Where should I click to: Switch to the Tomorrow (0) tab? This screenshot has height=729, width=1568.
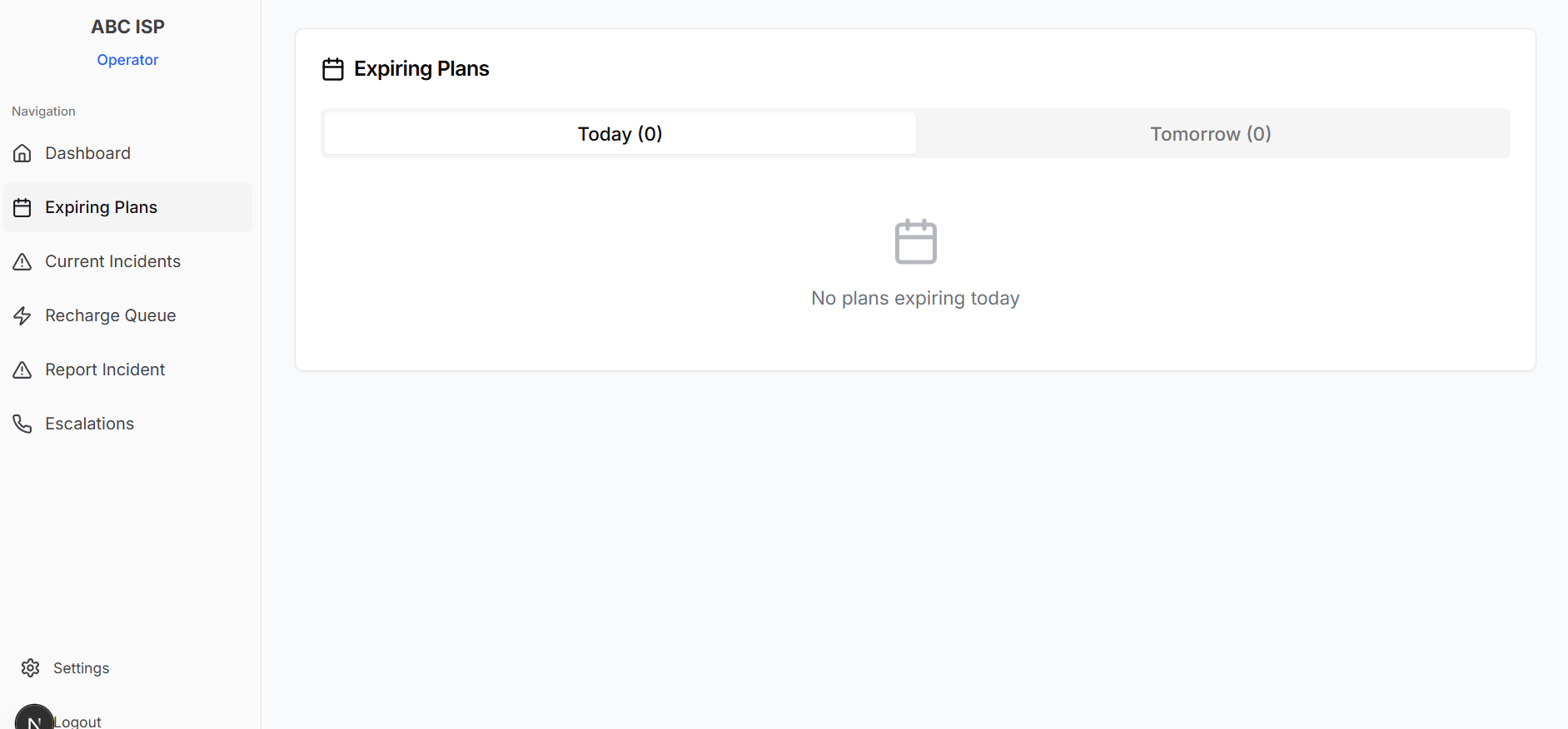pos(1210,134)
